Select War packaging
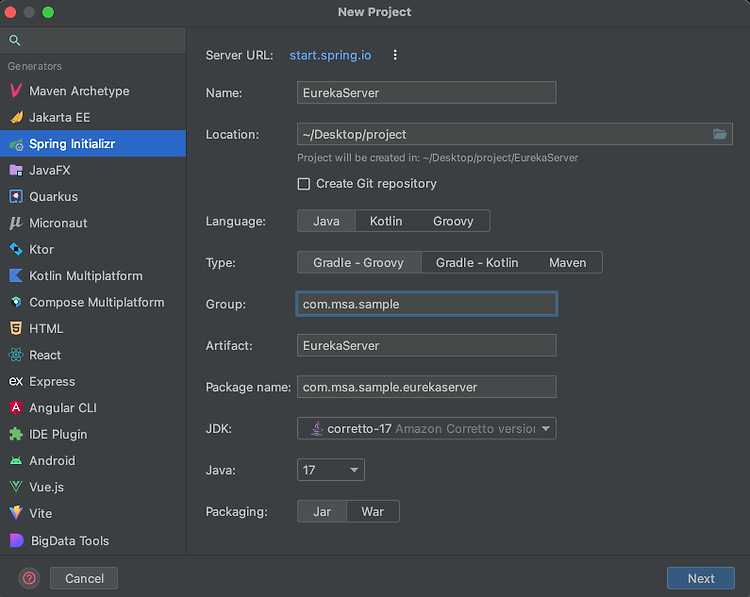This screenshot has width=750, height=597. pos(373,512)
